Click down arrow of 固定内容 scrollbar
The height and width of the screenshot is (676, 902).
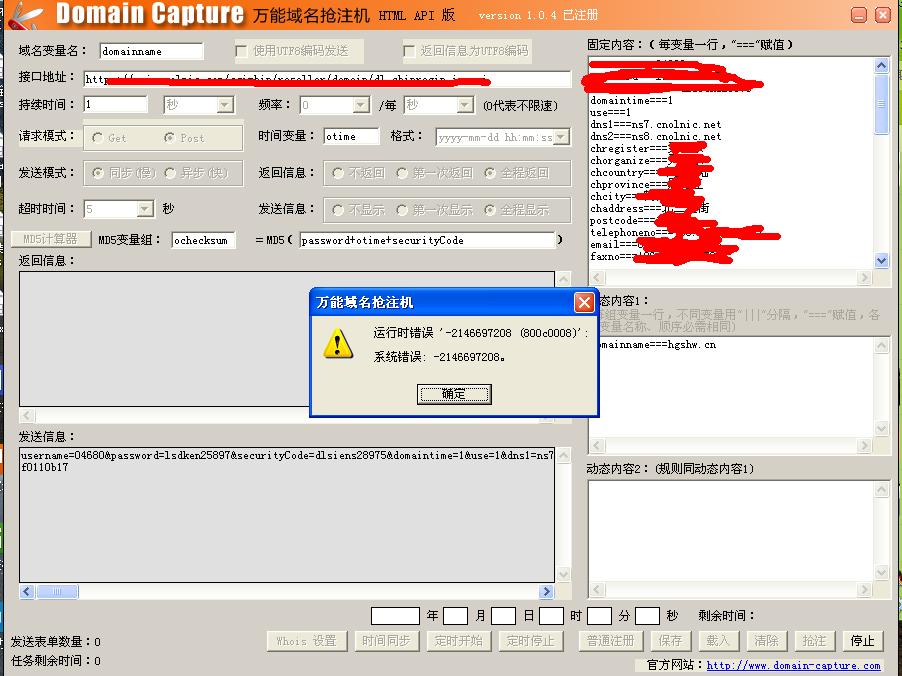point(881,260)
